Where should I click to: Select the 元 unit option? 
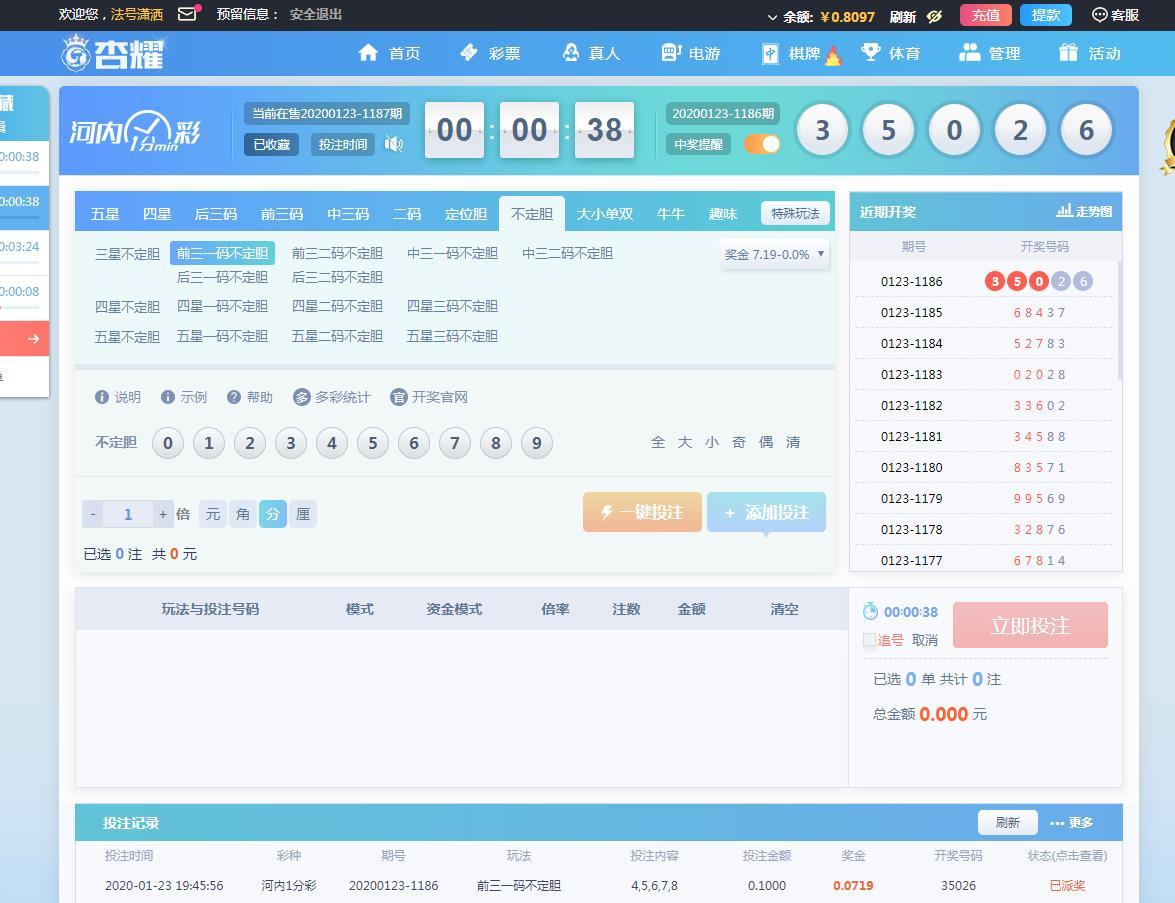(213, 514)
